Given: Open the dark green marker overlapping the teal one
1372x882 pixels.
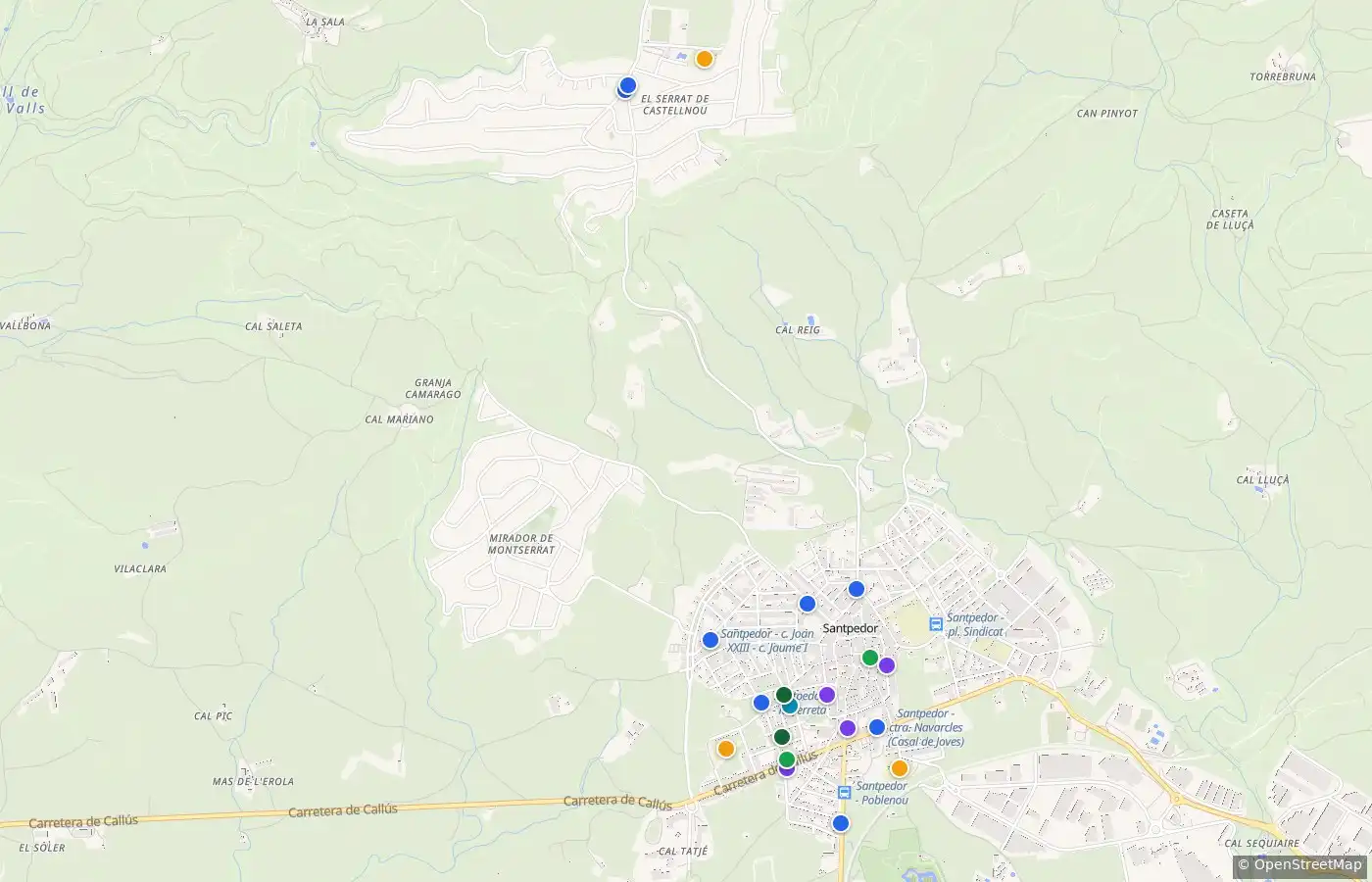Looking at the screenshot, I should pos(784,696).
